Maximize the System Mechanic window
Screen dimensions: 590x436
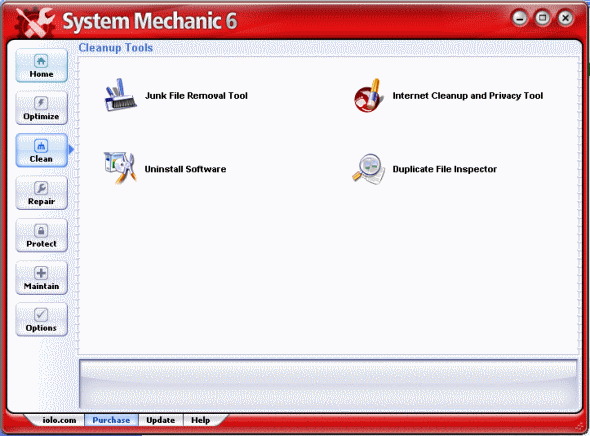542,18
